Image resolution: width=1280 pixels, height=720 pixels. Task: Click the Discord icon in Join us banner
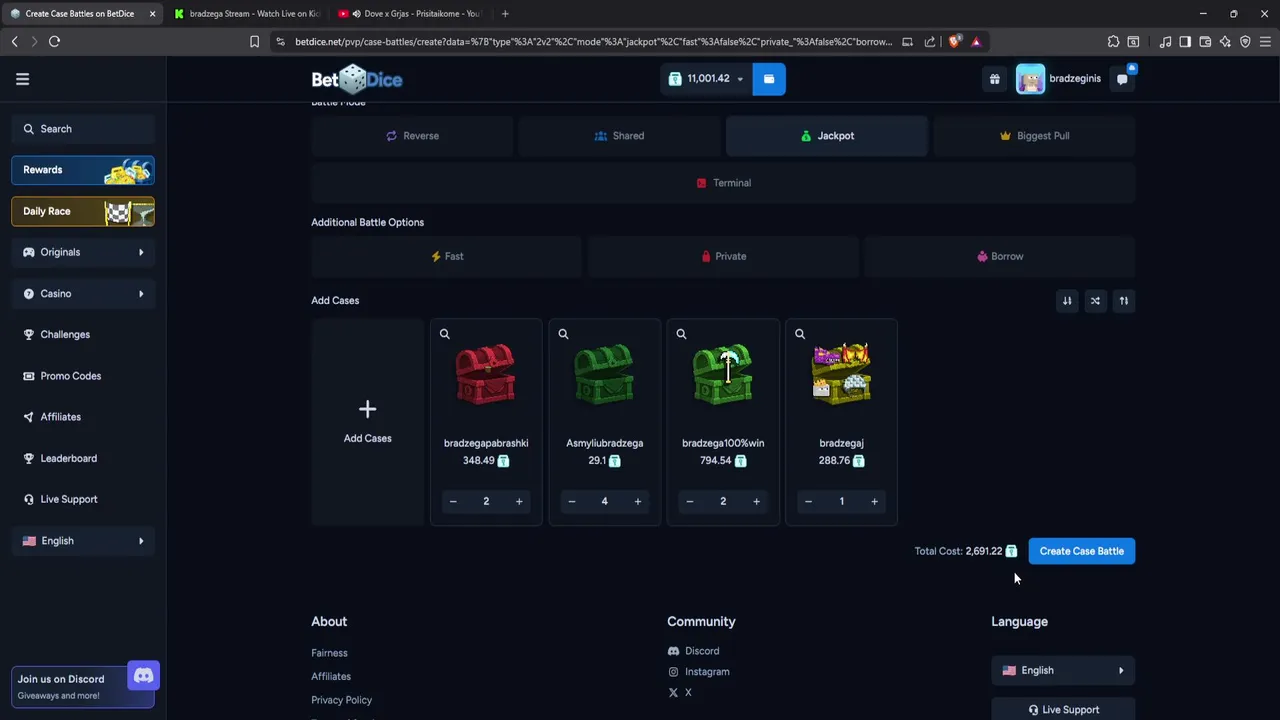pos(143,676)
